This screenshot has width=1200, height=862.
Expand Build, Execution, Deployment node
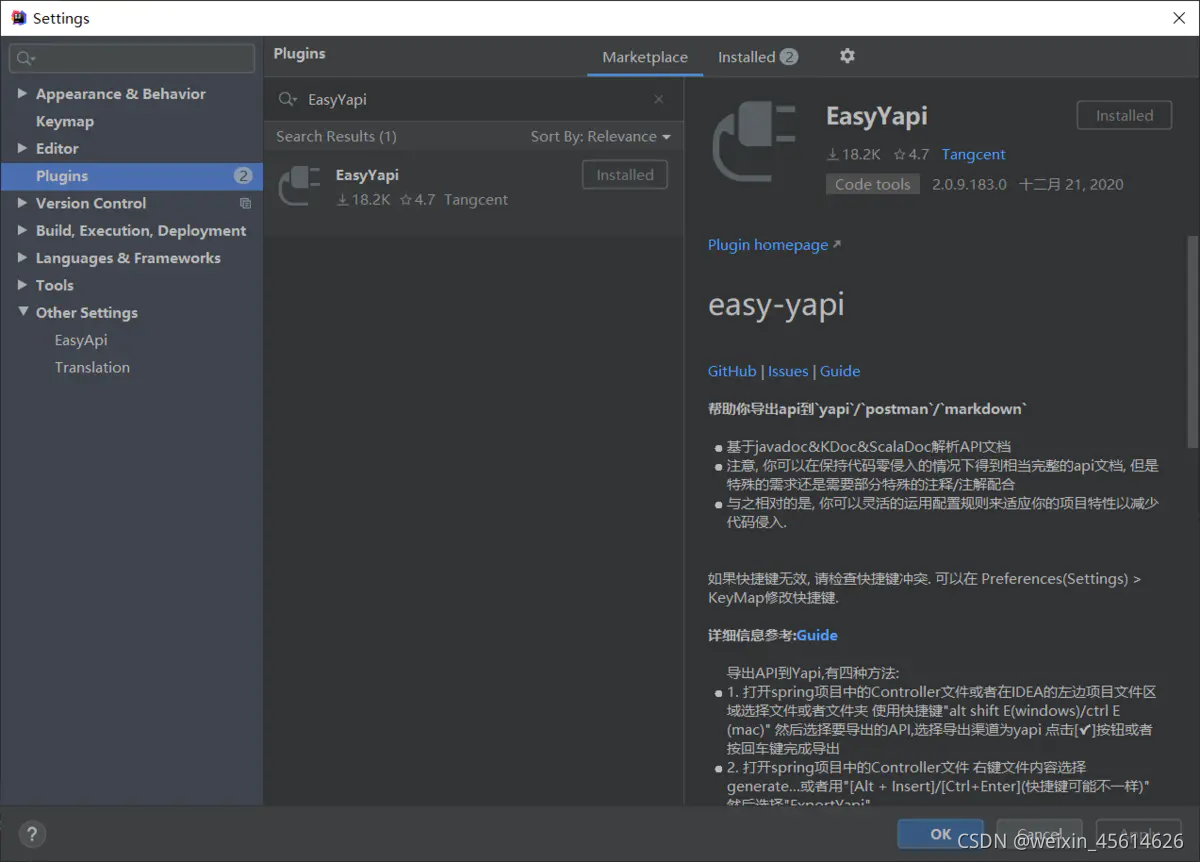point(22,230)
